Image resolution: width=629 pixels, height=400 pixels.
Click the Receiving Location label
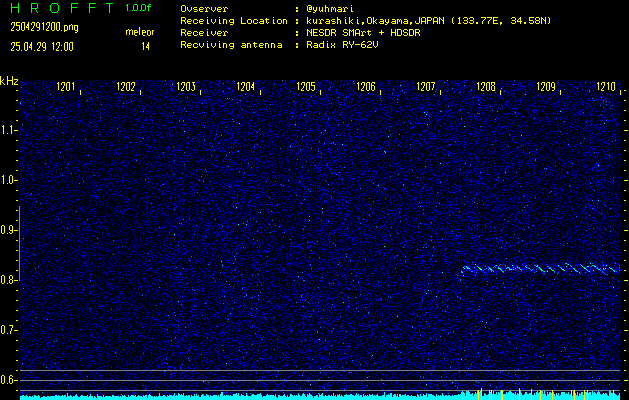234,21
